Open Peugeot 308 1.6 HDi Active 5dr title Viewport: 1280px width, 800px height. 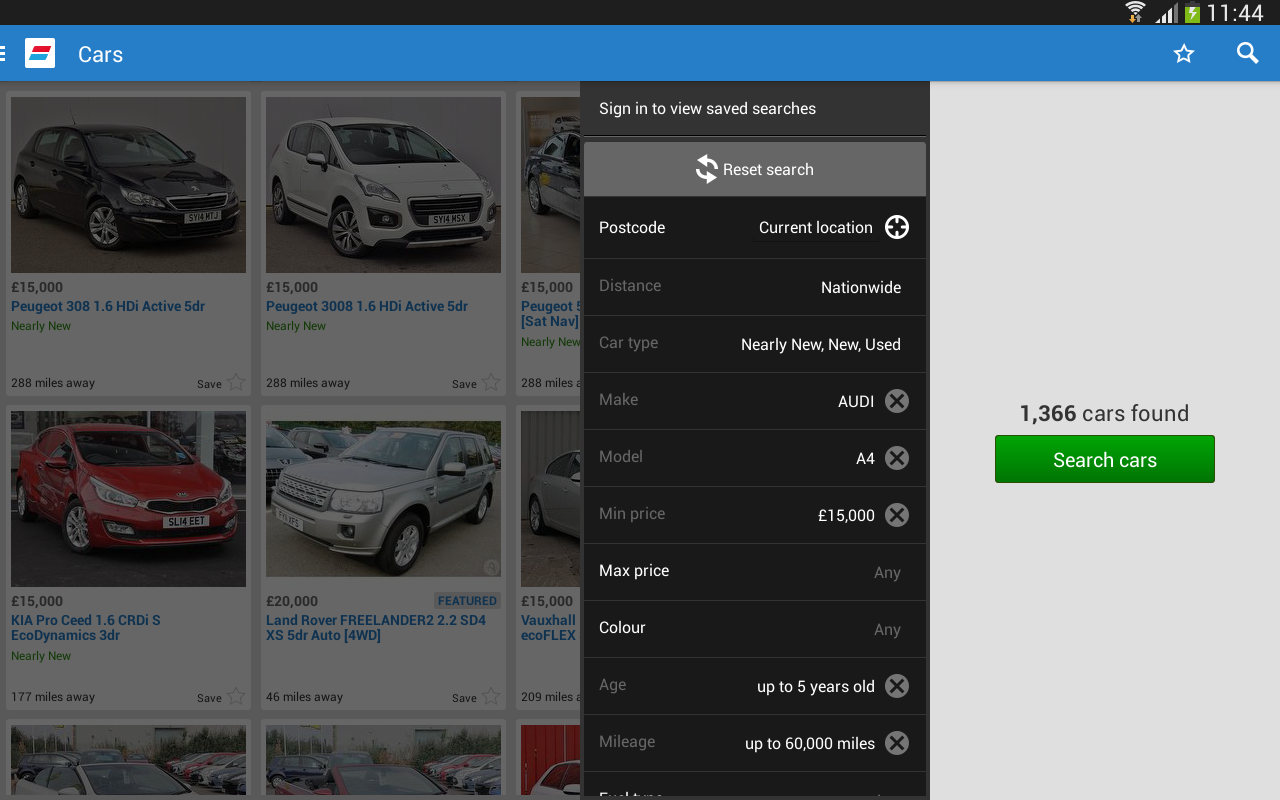108,306
